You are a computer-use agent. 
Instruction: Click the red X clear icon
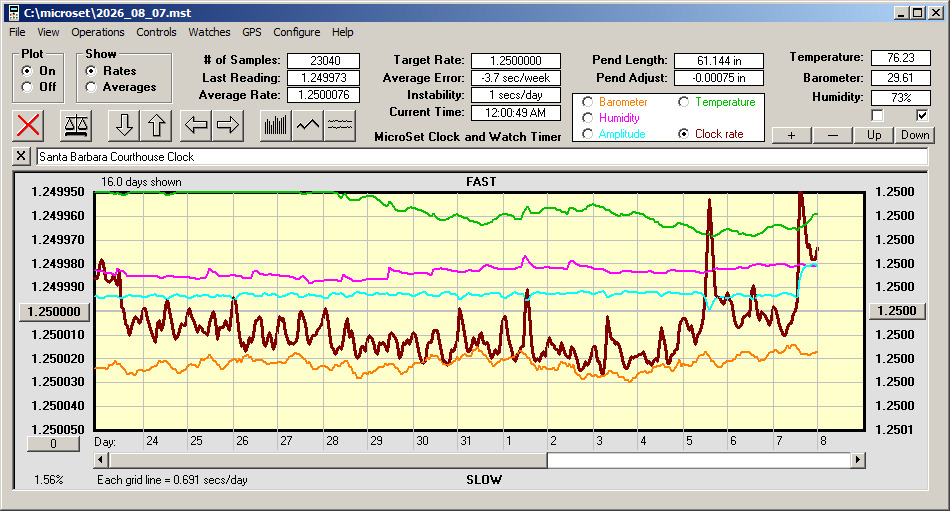point(28,125)
